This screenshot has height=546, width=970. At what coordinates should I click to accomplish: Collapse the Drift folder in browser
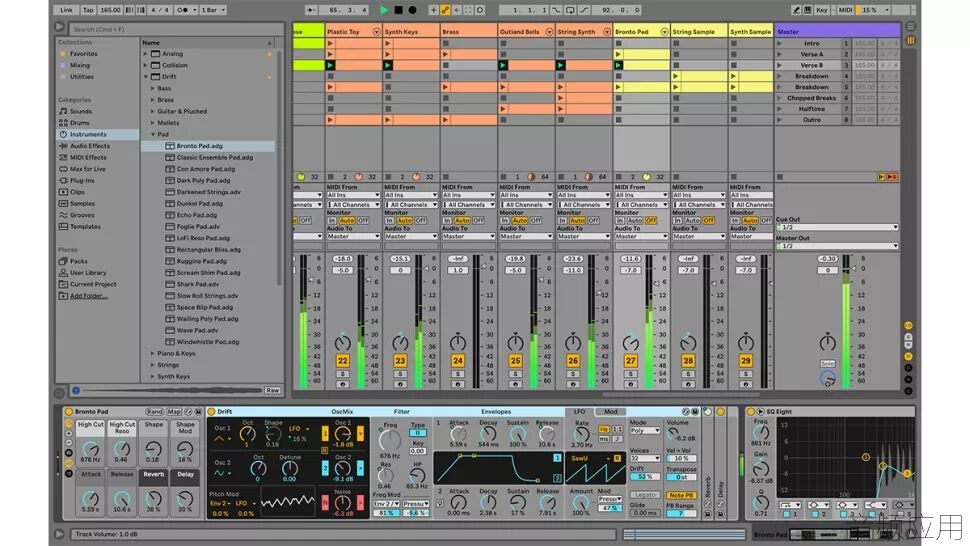146,77
